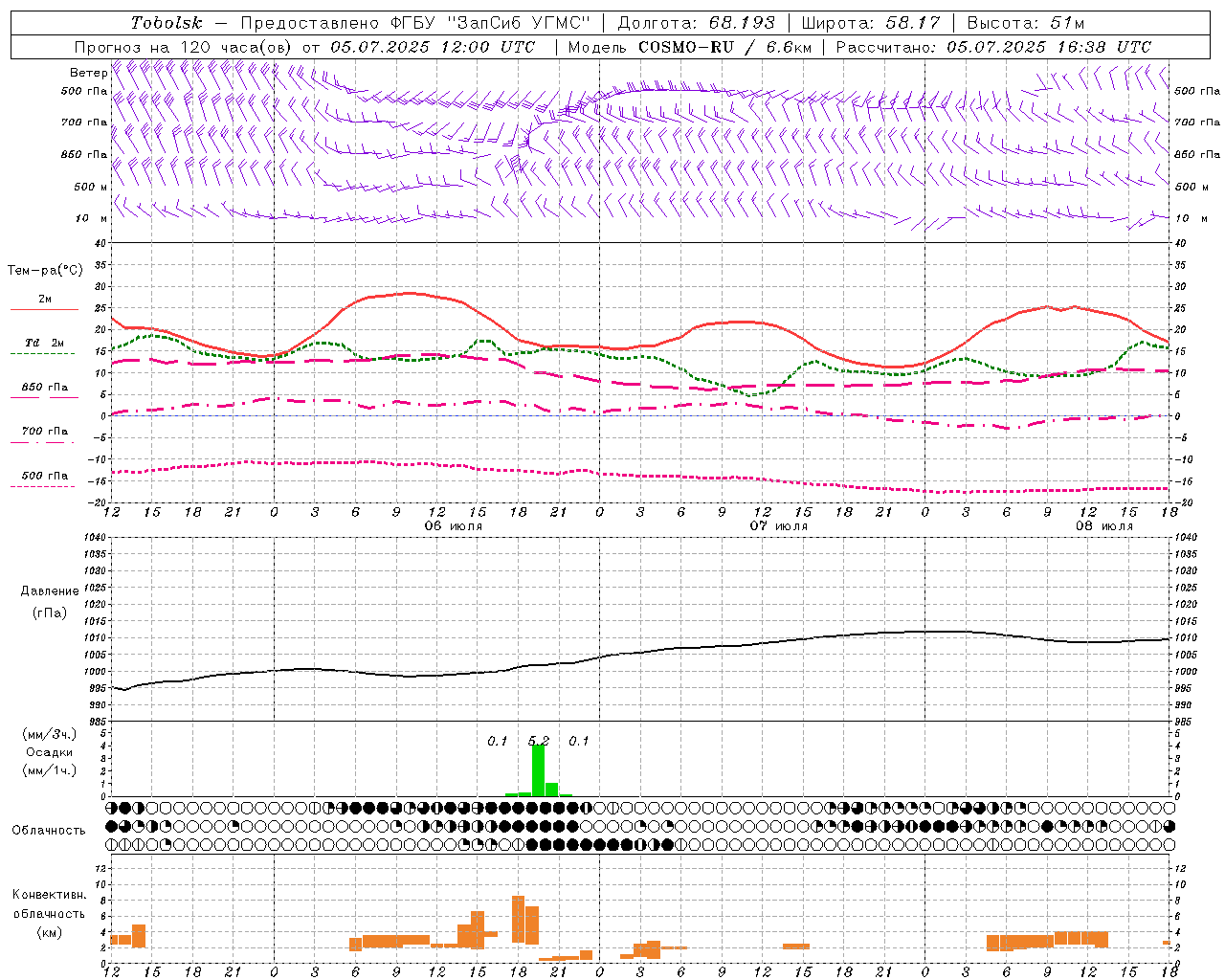Click the '(км)' unit under convective label
1225x980 pixels.
[x=50, y=932]
